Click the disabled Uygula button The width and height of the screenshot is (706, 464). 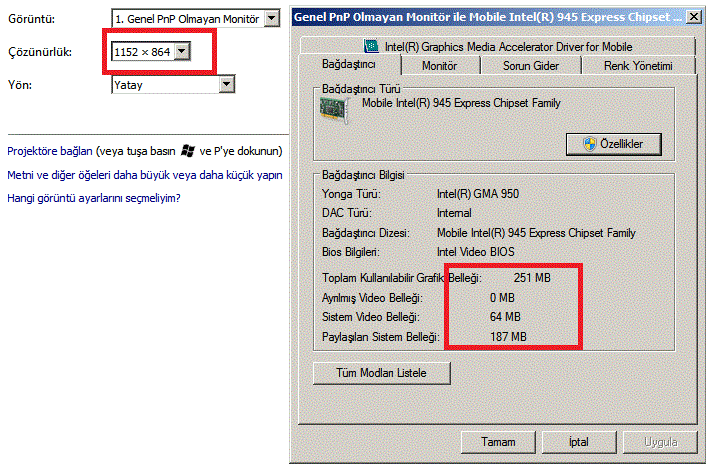pos(660,442)
